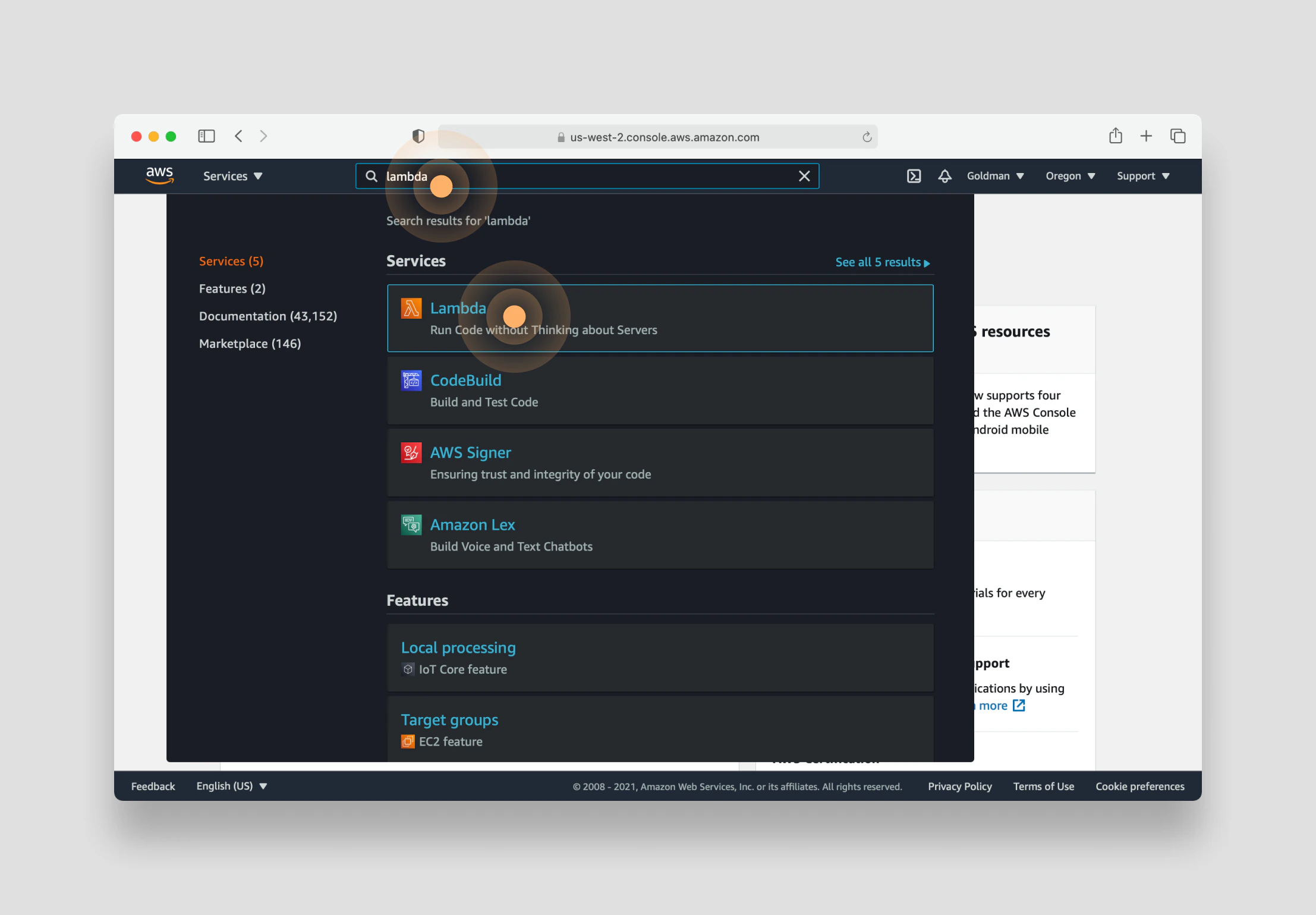Click the AWS Signer service icon
This screenshot has width=1316, height=915.
click(x=411, y=452)
